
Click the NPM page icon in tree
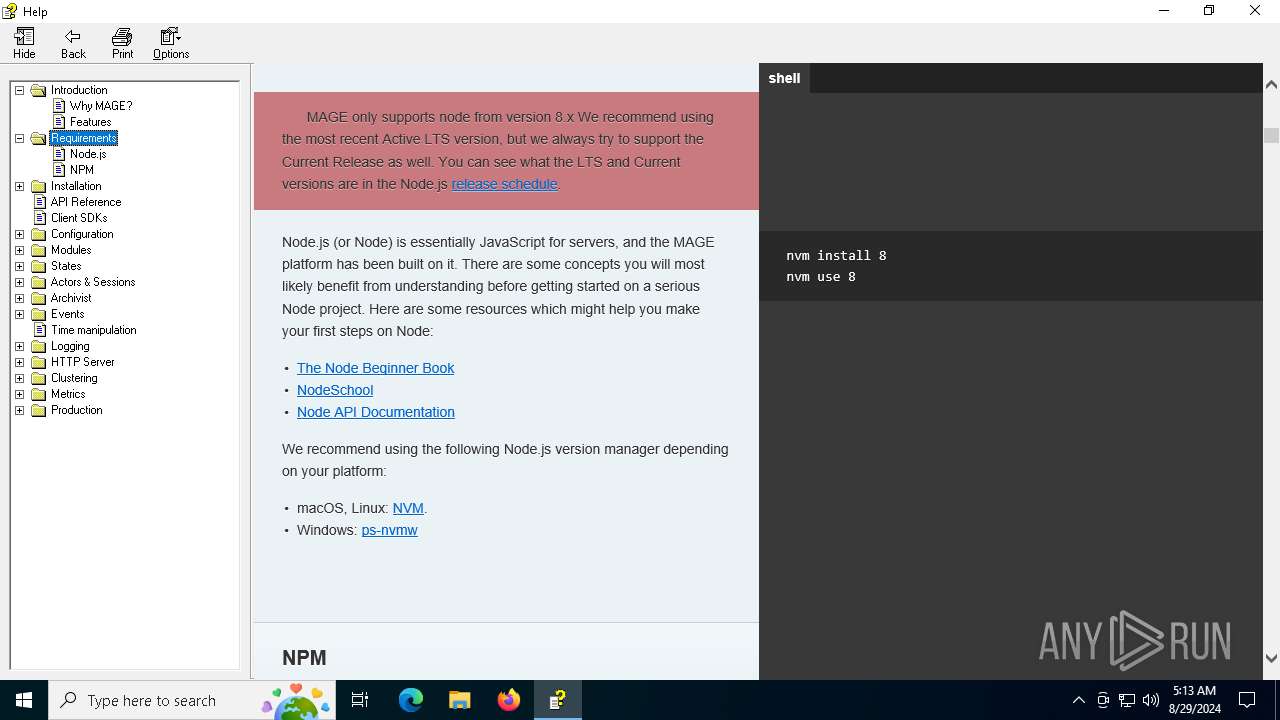tap(60, 170)
